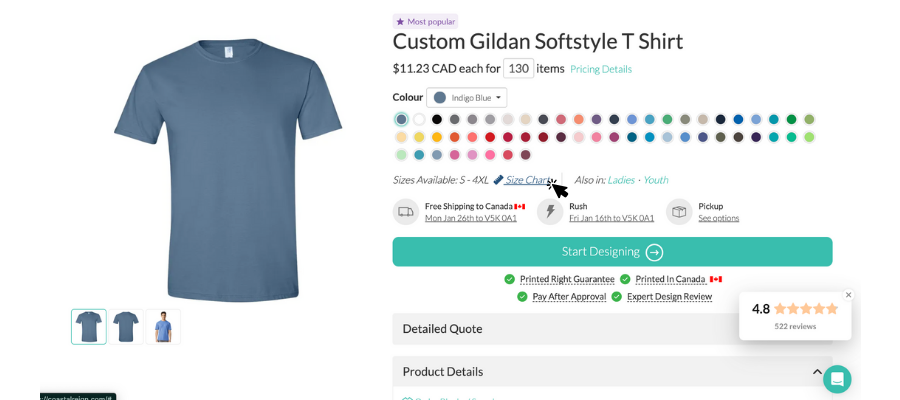Select the white colour swatch
This screenshot has width=900, height=400.
[419, 120]
